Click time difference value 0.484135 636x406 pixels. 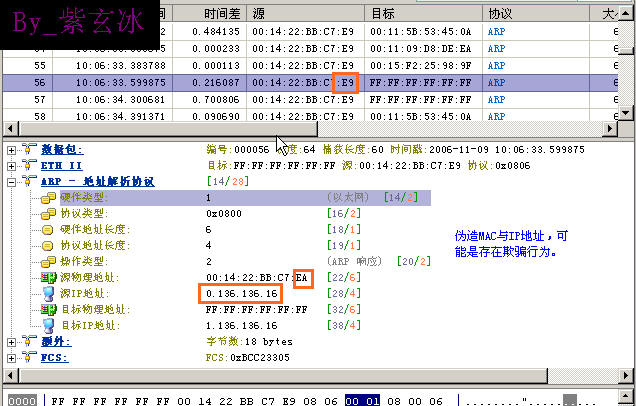[216, 32]
